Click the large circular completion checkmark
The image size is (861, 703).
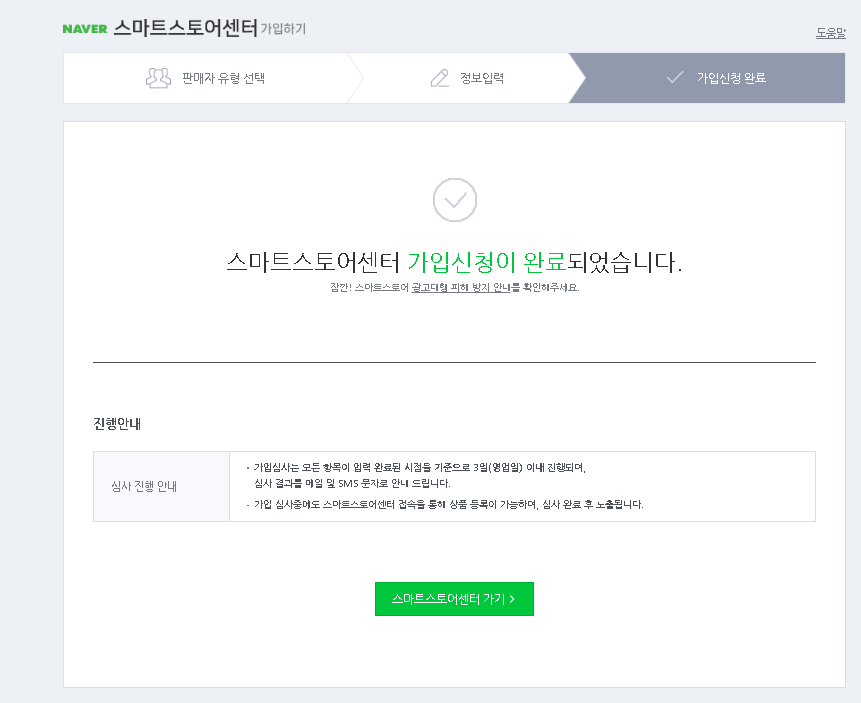[x=455, y=200]
